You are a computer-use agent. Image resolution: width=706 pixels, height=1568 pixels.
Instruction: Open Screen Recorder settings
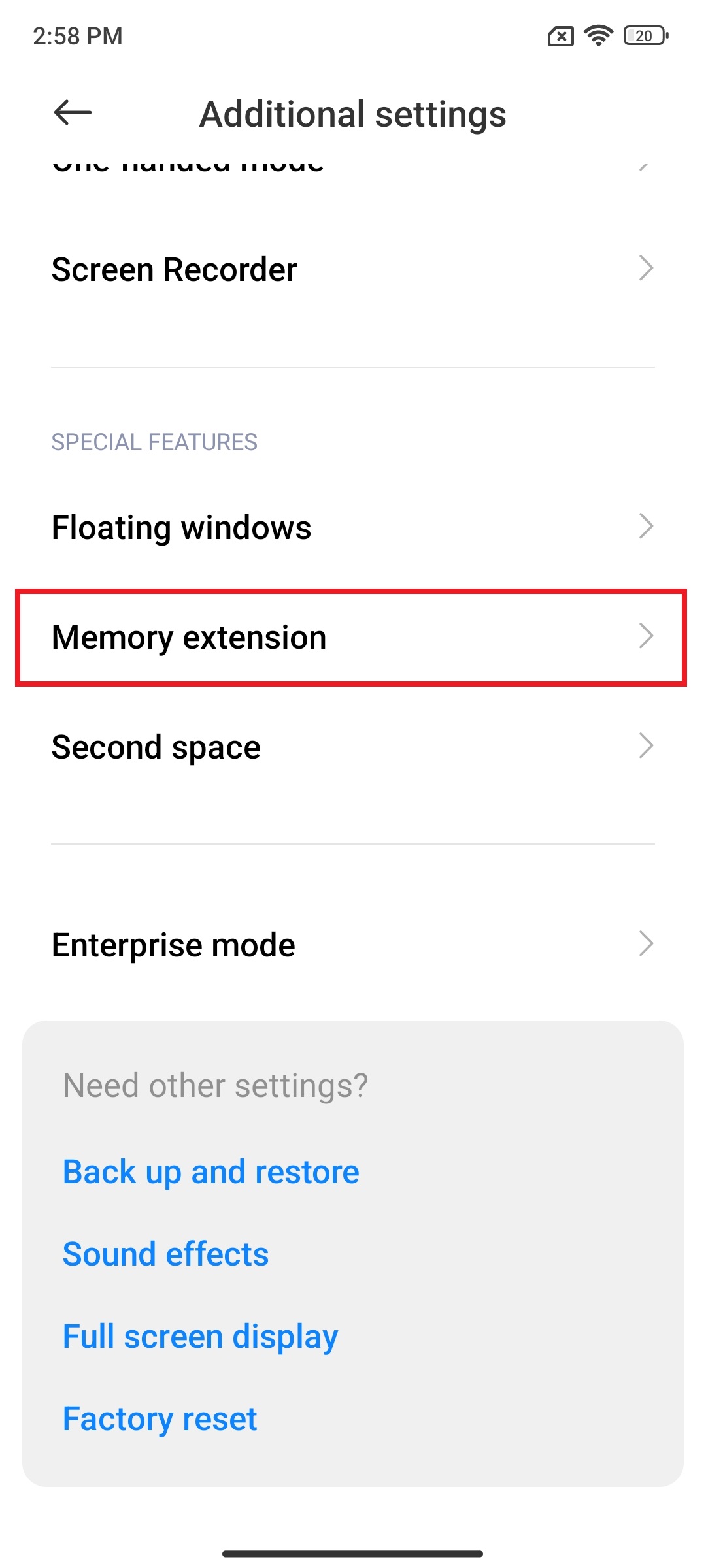(353, 269)
